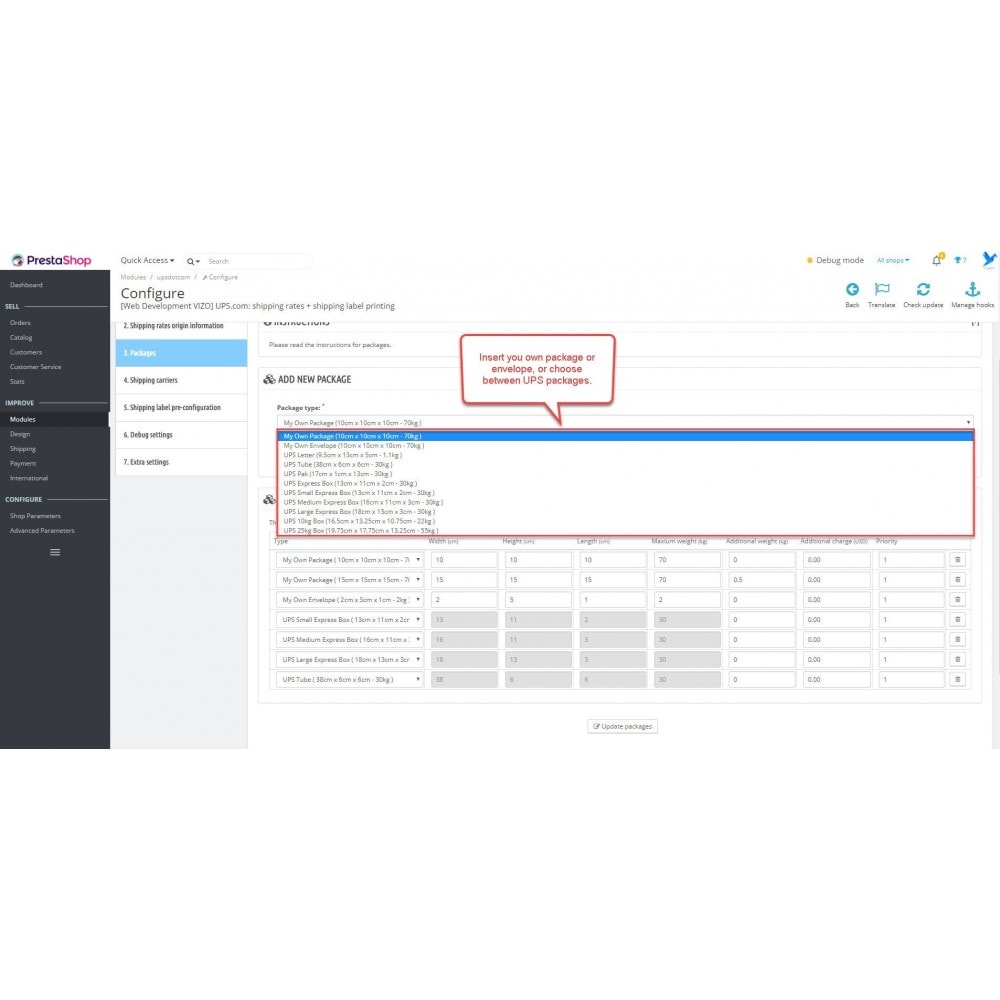
Task: Click the Manage hooks anchor icon
Action: click(972, 290)
